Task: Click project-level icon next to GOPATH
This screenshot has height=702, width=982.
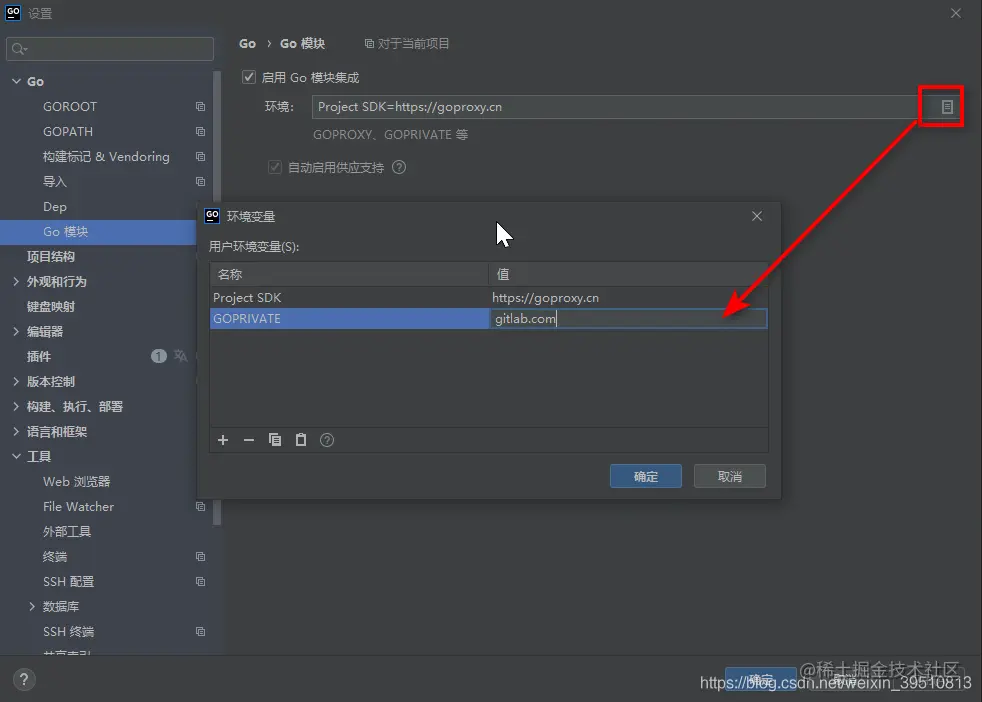Action: coord(200,132)
